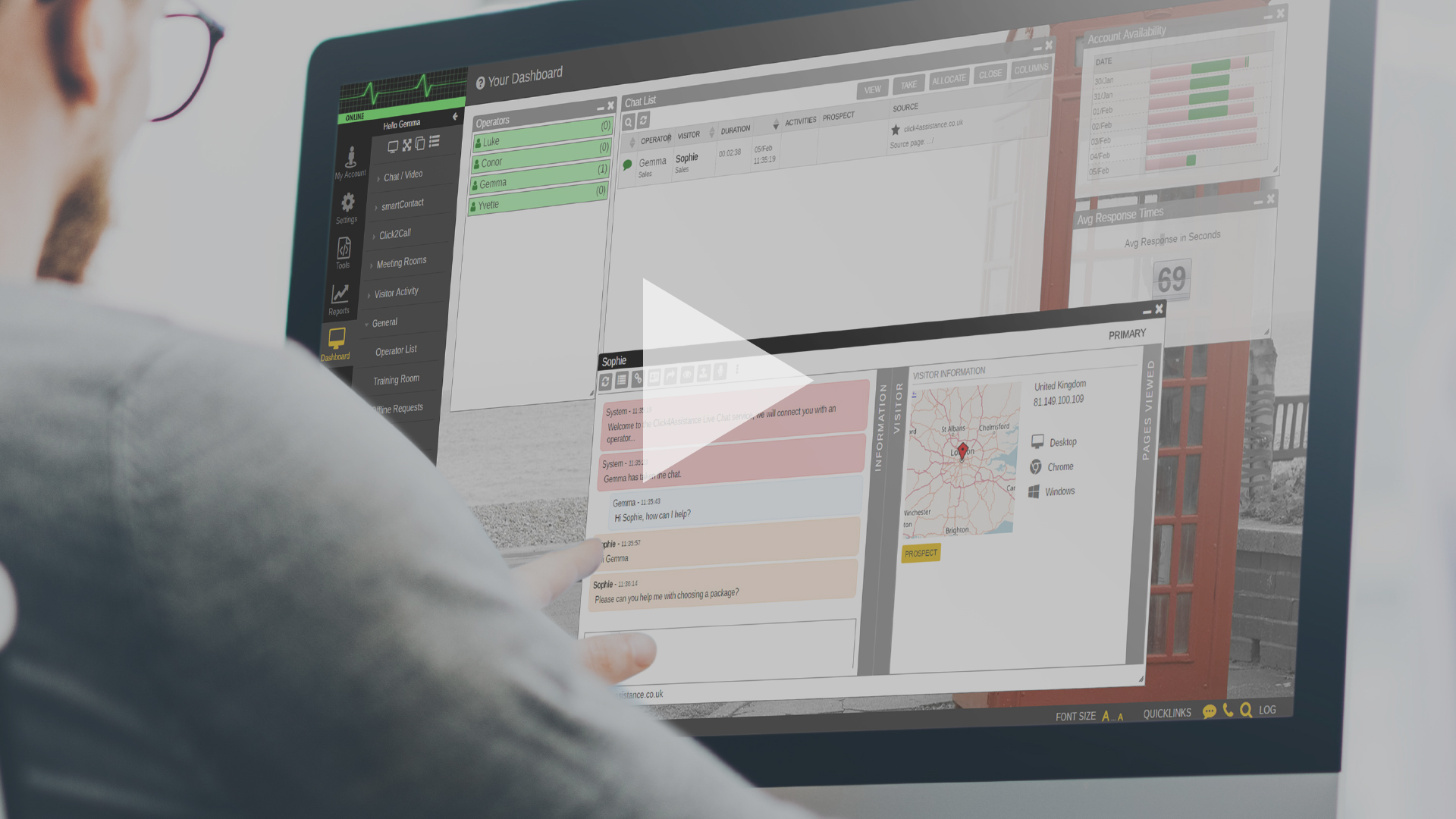Click the PROSPECT label on visitor card

(x=920, y=553)
